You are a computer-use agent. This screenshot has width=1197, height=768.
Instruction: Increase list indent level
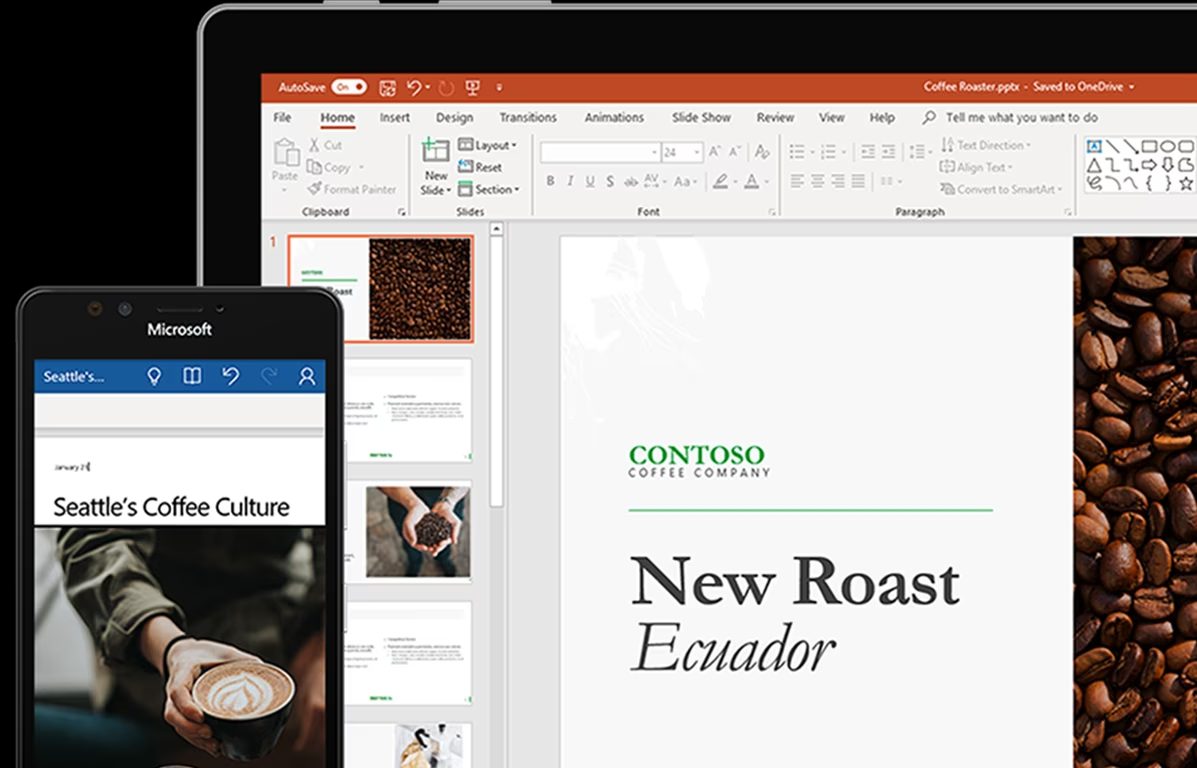tap(889, 152)
